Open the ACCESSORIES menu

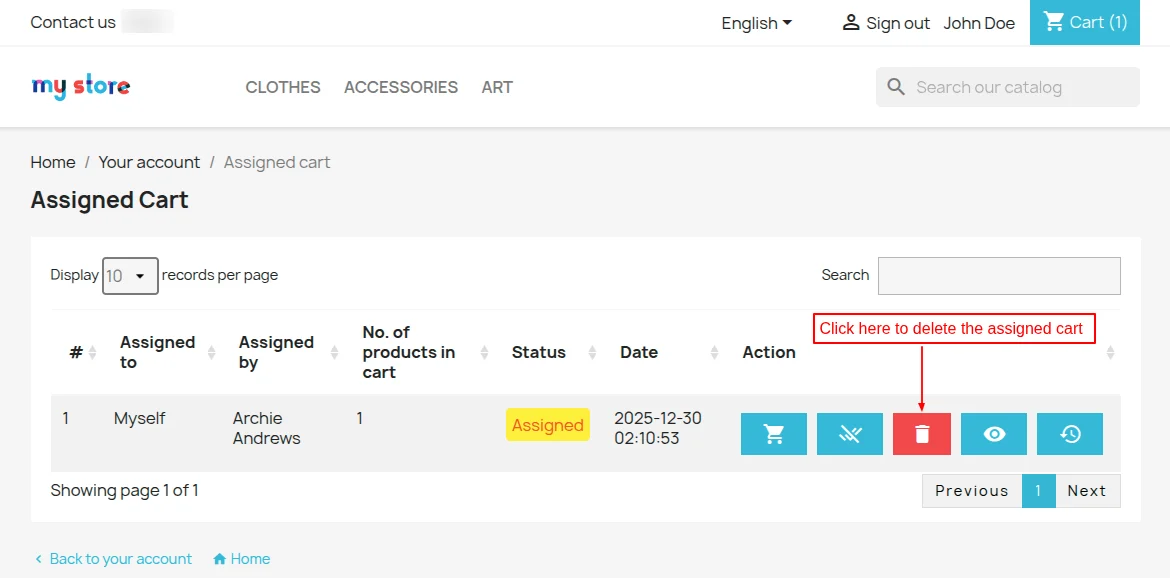click(x=401, y=87)
